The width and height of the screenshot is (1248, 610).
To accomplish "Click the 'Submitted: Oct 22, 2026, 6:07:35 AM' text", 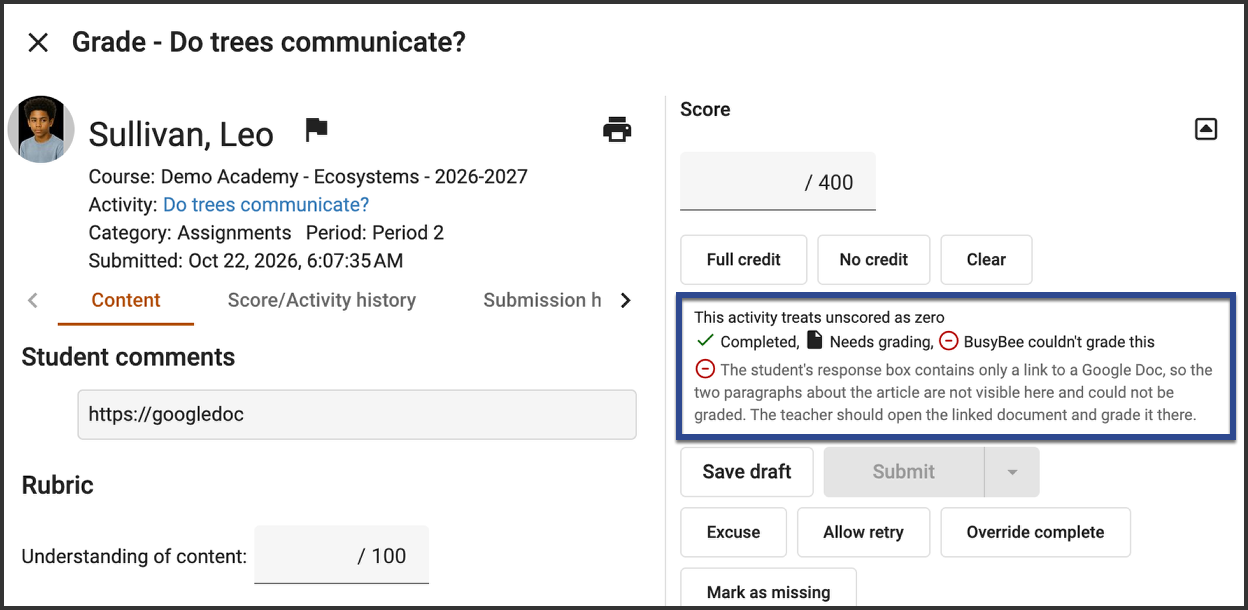I will [x=246, y=261].
